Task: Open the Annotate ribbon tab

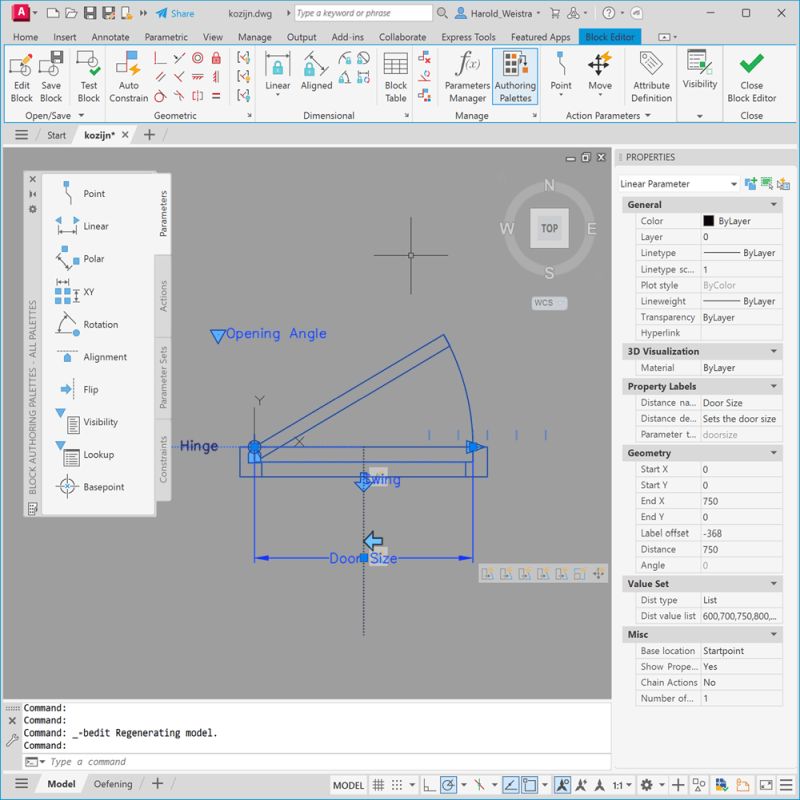Action: point(110,37)
